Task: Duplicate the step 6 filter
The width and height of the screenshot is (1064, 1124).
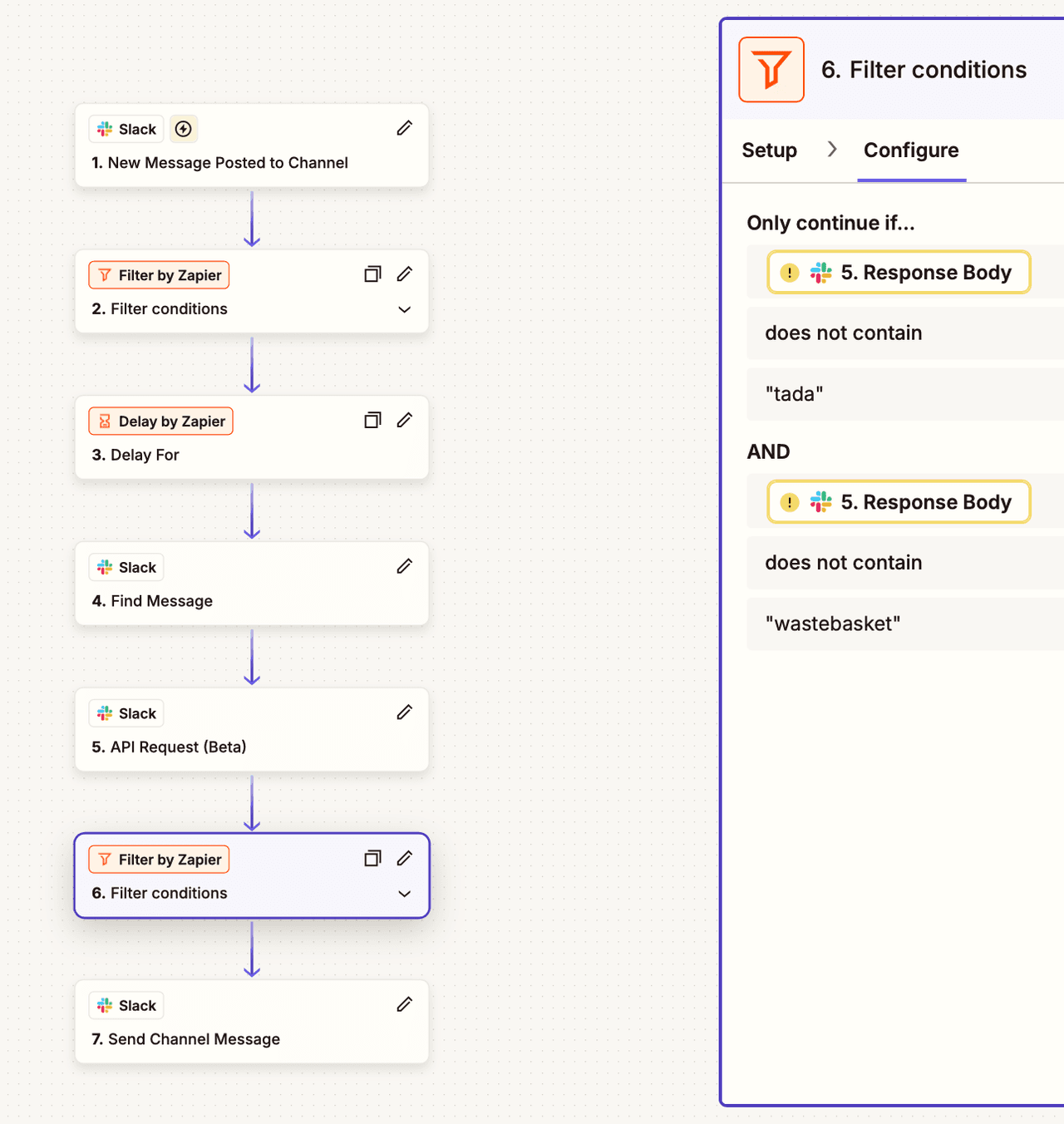Action: point(372,859)
